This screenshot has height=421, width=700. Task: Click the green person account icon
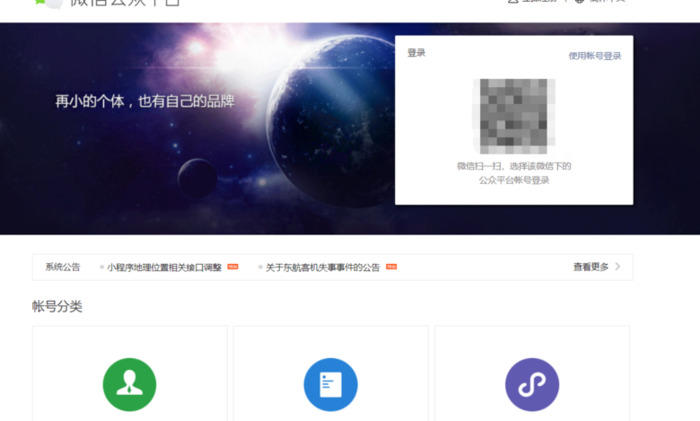[x=129, y=384]
